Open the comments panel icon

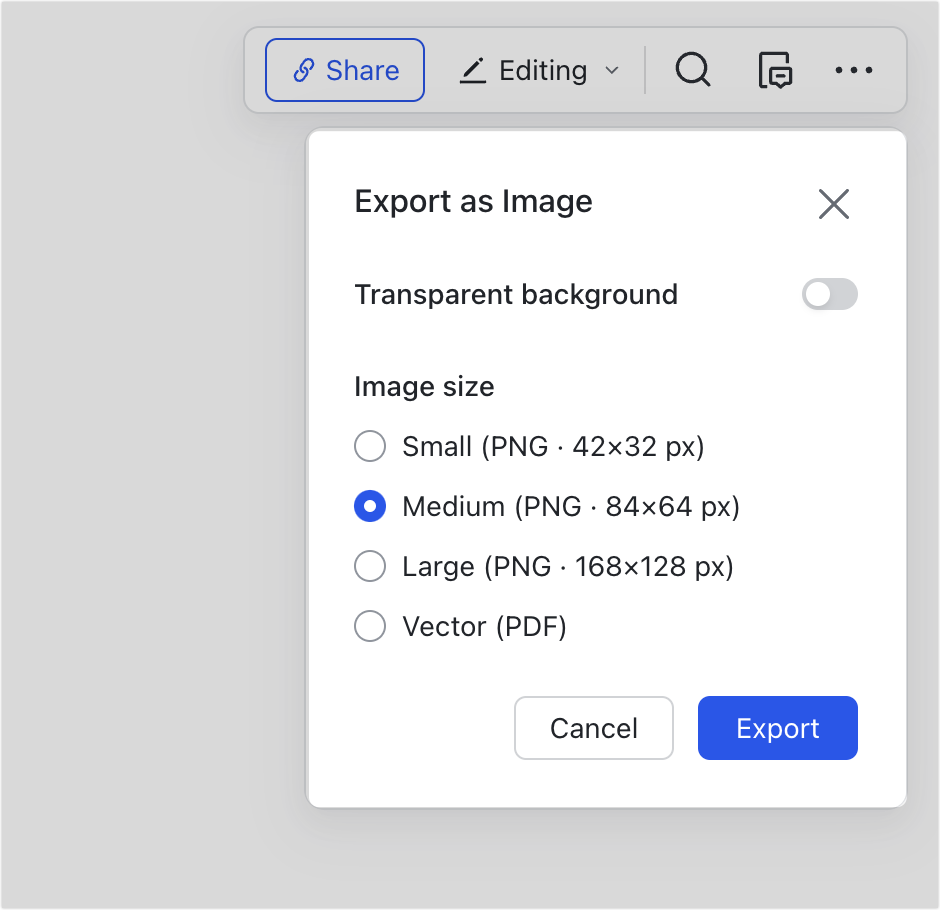click(775, 70)
